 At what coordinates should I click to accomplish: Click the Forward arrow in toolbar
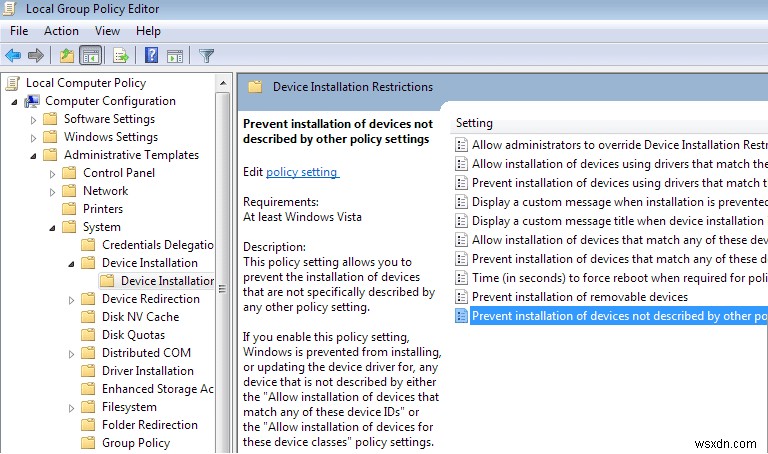pos(36,55)
